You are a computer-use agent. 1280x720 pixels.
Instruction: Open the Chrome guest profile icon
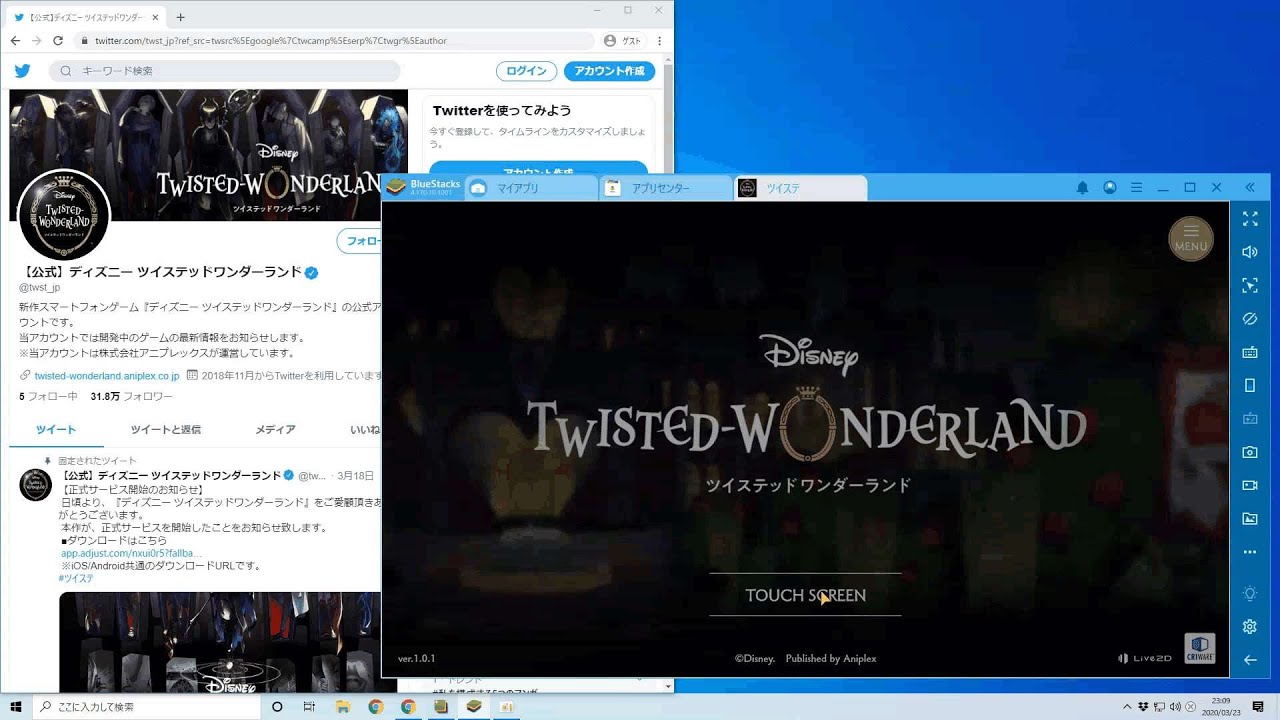click(623, 41)
